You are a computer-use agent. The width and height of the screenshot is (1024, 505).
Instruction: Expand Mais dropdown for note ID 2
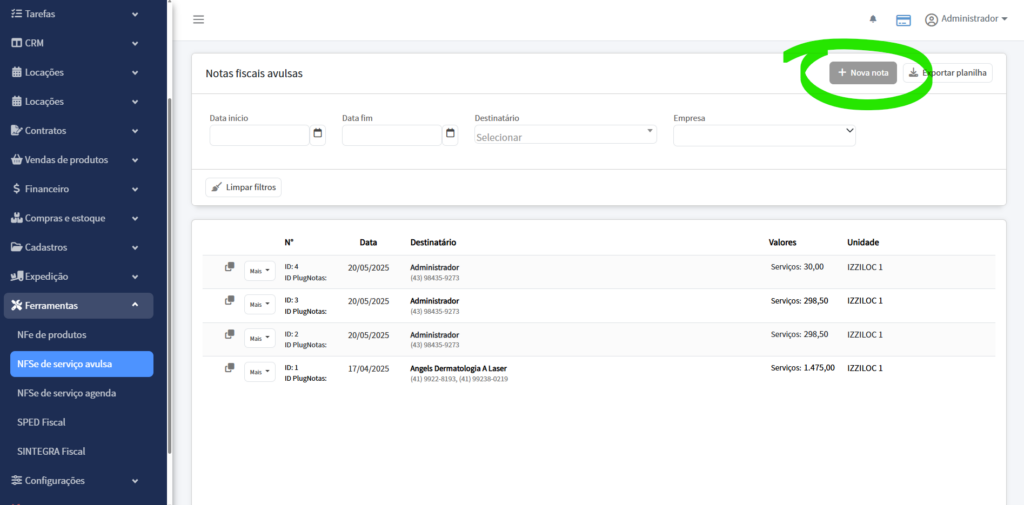click(259, 338)
